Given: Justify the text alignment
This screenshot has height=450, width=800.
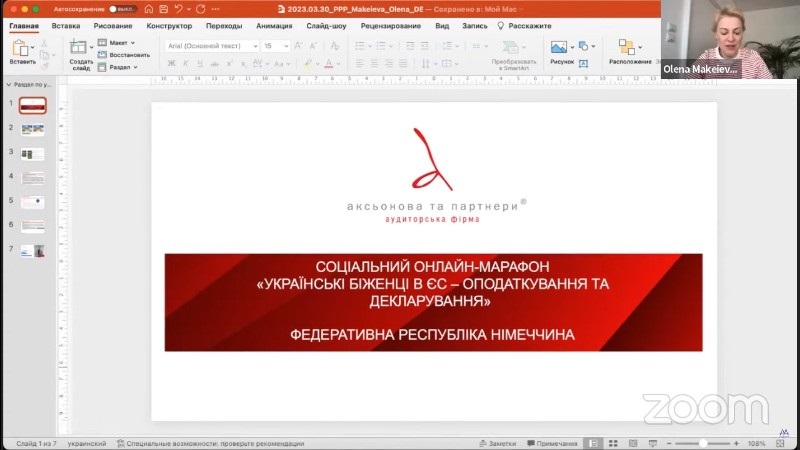Looking at the screenshot, I should tap(403, 64).
